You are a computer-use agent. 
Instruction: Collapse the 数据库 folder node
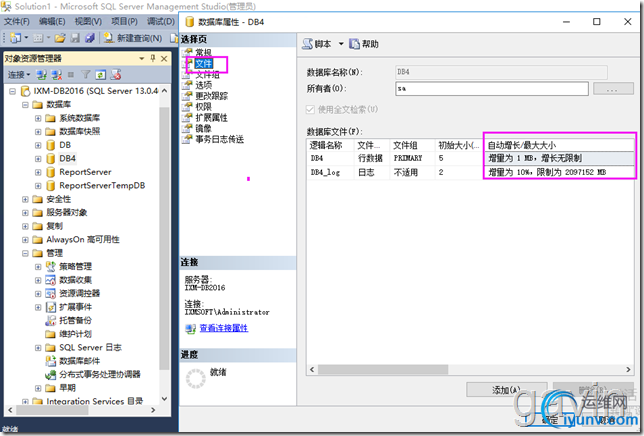point(25,105)
